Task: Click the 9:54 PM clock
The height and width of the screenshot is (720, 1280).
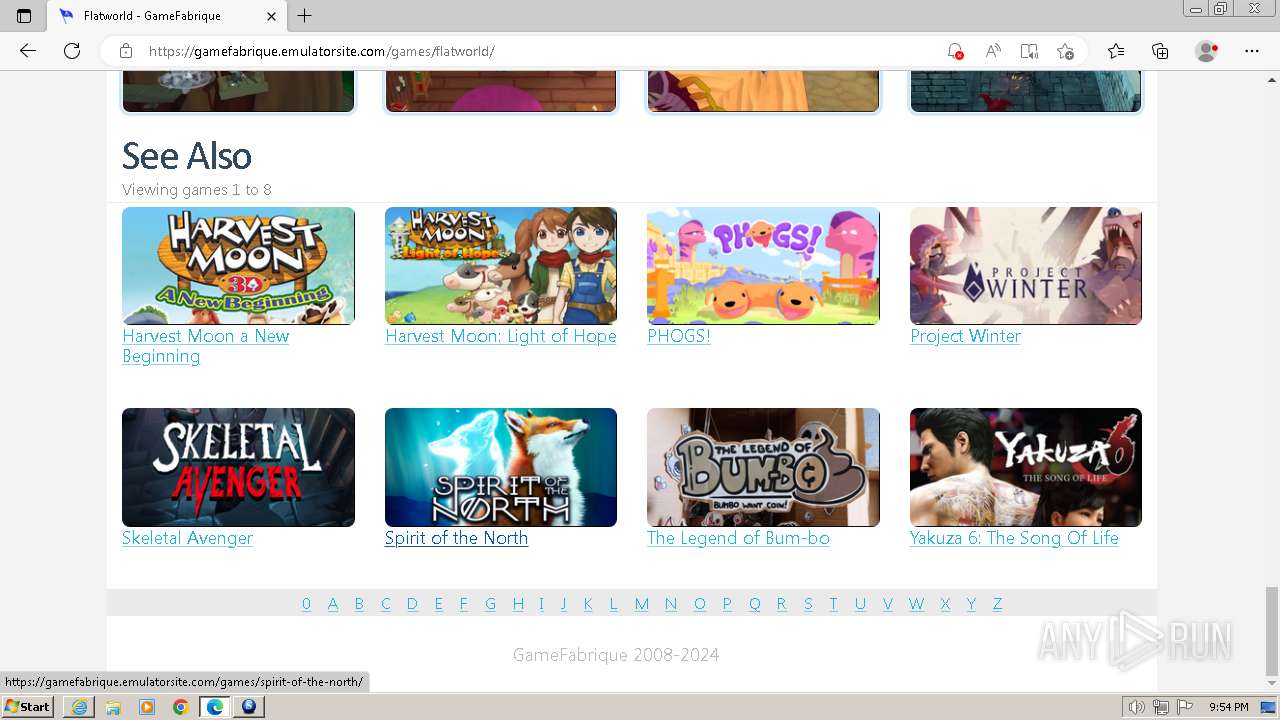Action: 1228,707
